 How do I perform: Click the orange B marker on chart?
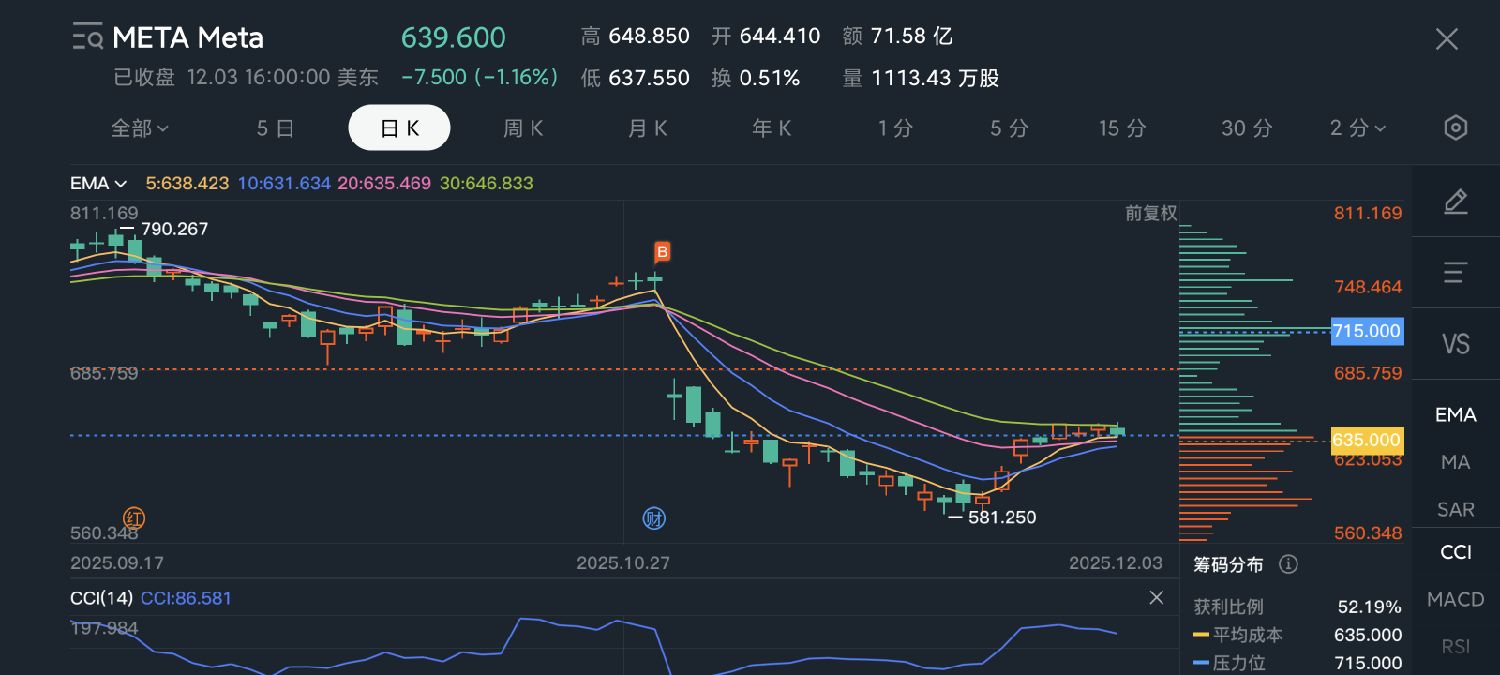661,251
